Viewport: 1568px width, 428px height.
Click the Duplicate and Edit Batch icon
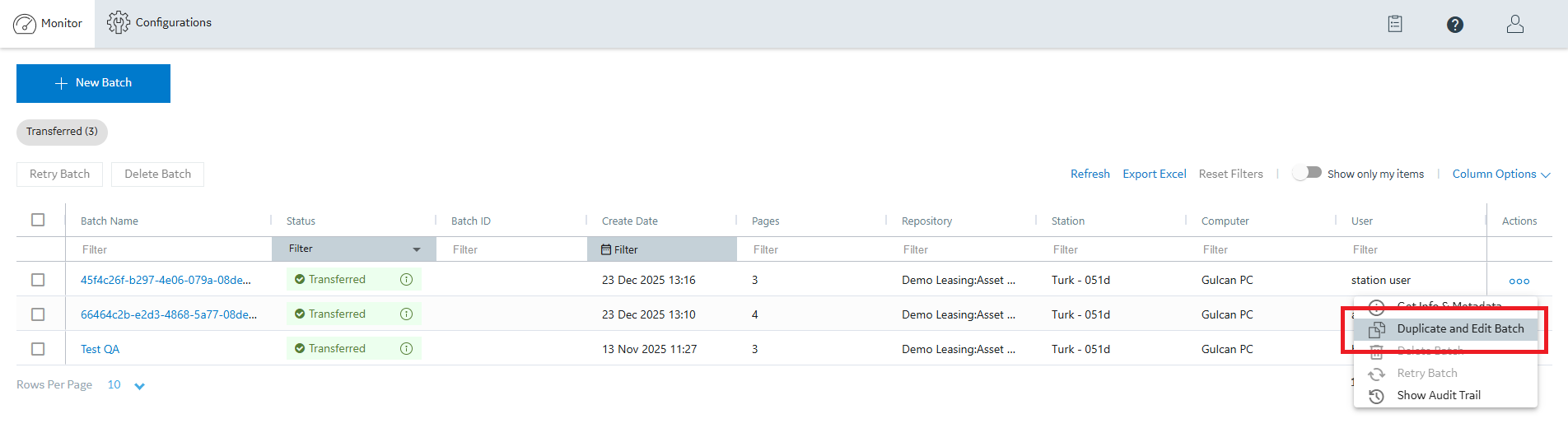(1377, 329)
